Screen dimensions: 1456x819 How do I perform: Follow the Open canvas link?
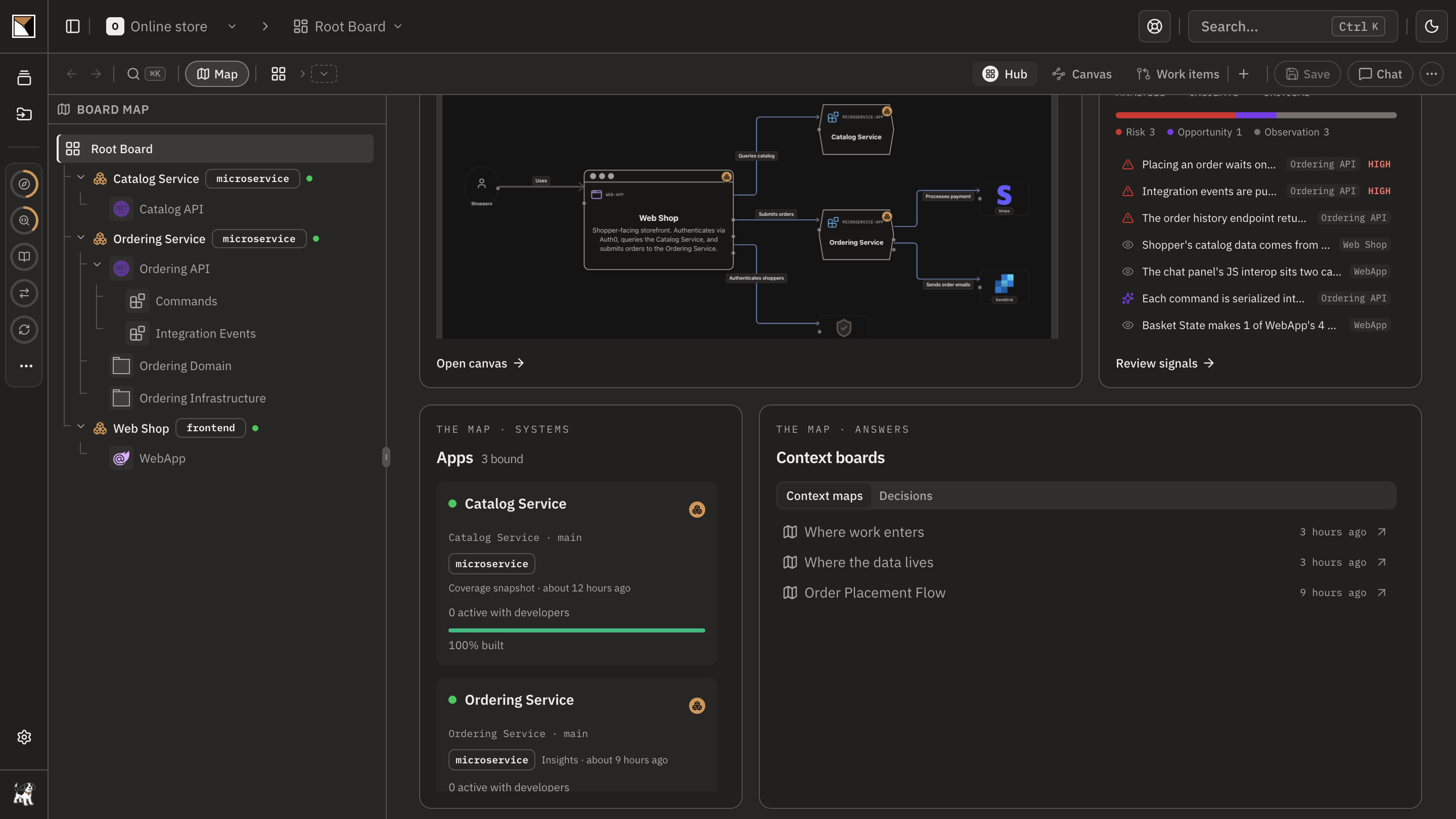480,363
